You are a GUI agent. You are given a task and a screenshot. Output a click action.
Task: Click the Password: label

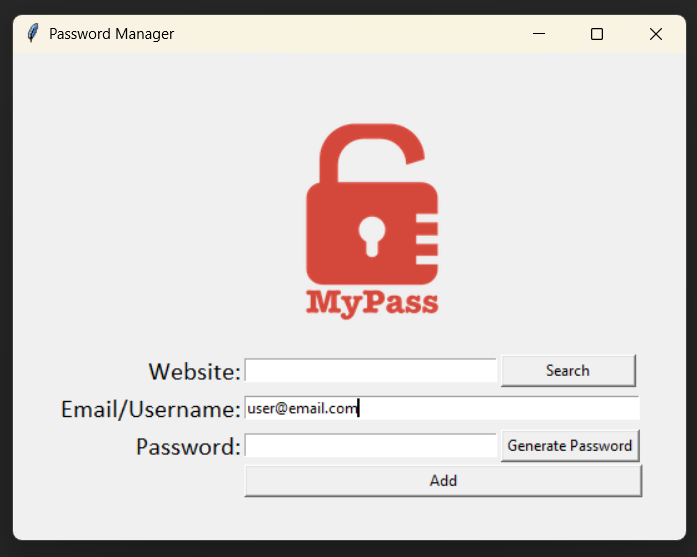pyautogui.click(x=188, y=446)
